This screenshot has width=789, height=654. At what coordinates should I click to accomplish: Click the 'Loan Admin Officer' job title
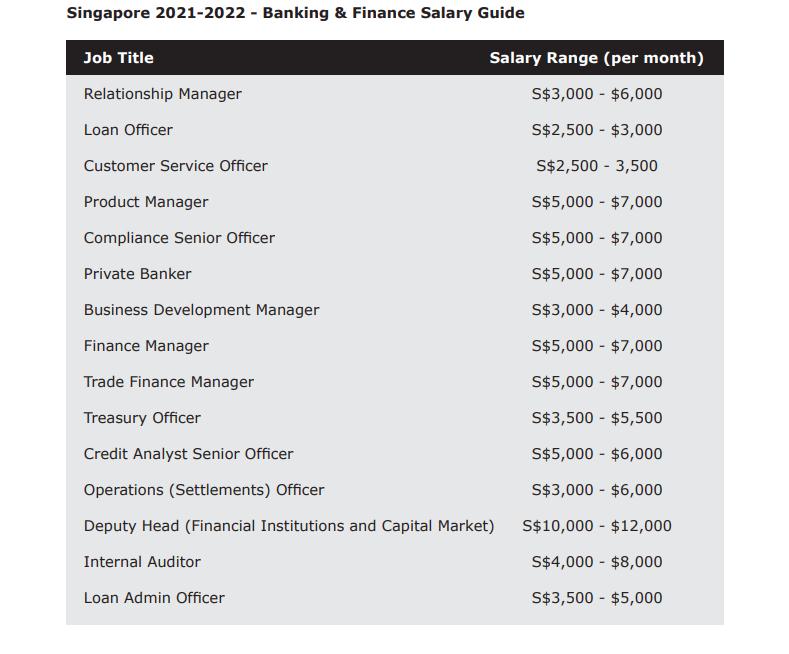(x=154, y=598)
